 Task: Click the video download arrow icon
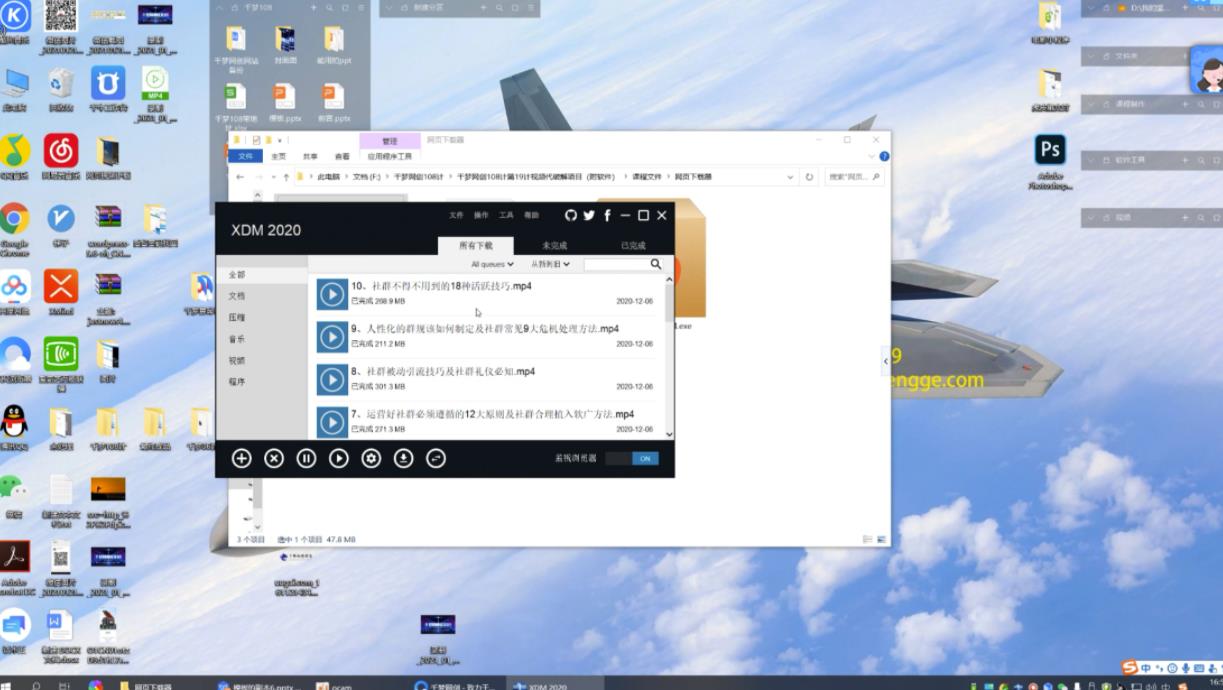[x=403, y=458]
